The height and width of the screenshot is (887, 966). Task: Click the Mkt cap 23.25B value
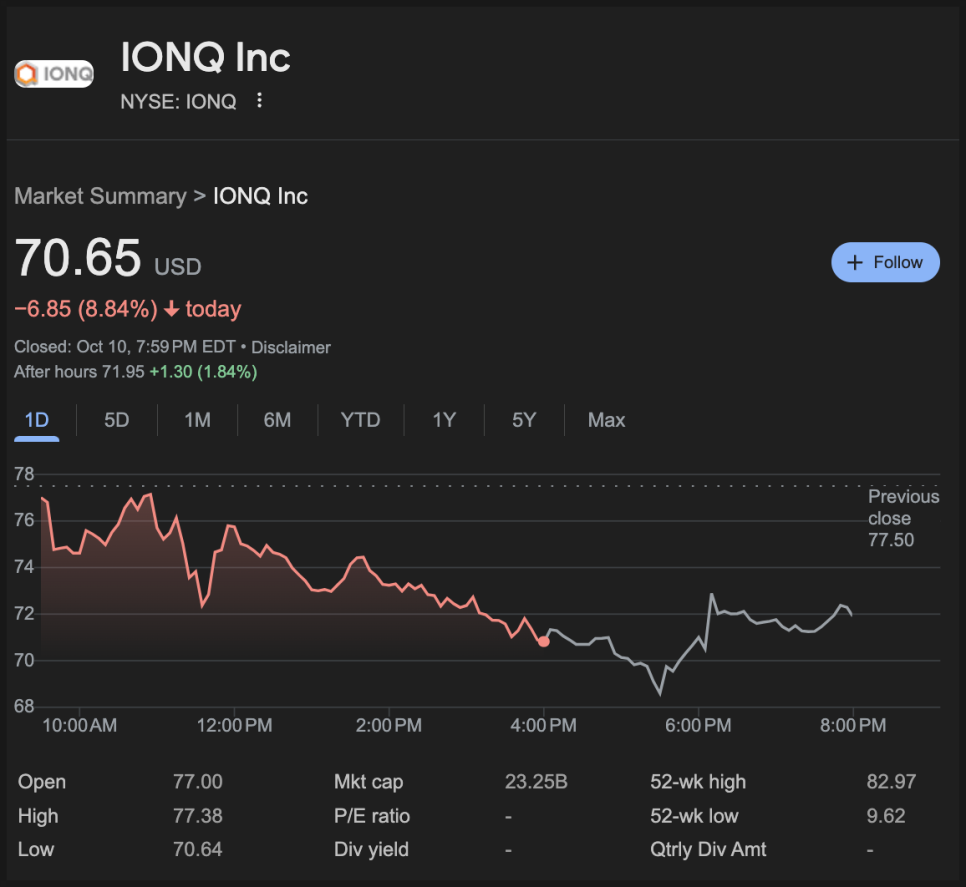click(536, 782)
